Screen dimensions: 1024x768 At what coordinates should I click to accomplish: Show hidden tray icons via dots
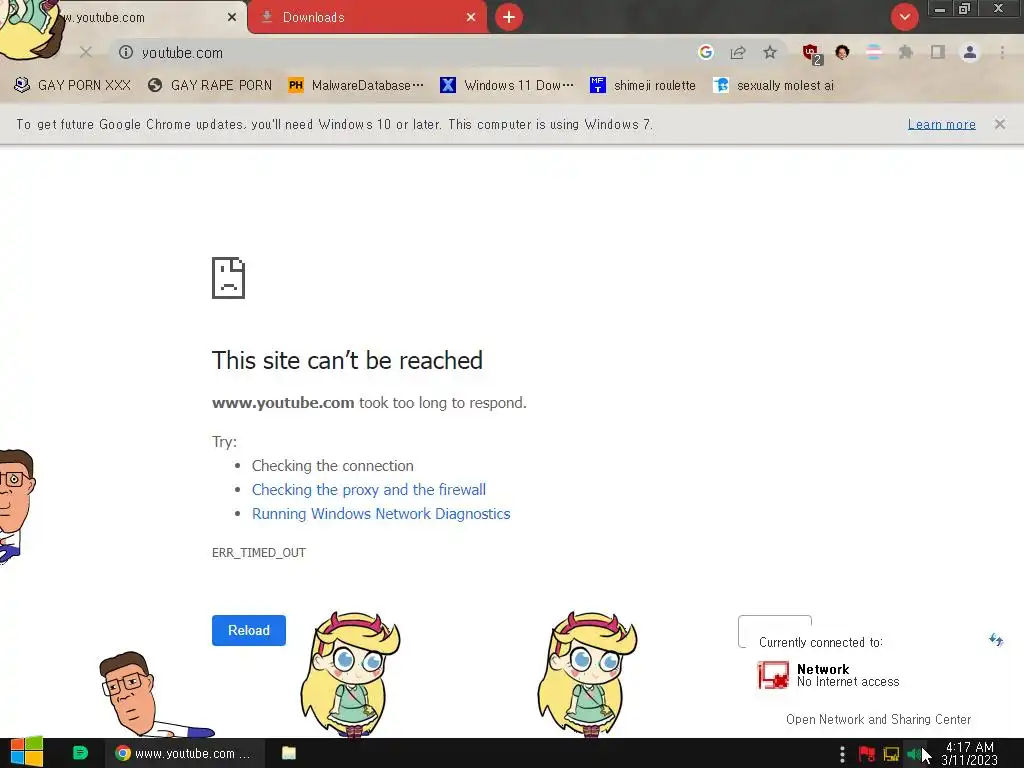(x=842, y=754)
